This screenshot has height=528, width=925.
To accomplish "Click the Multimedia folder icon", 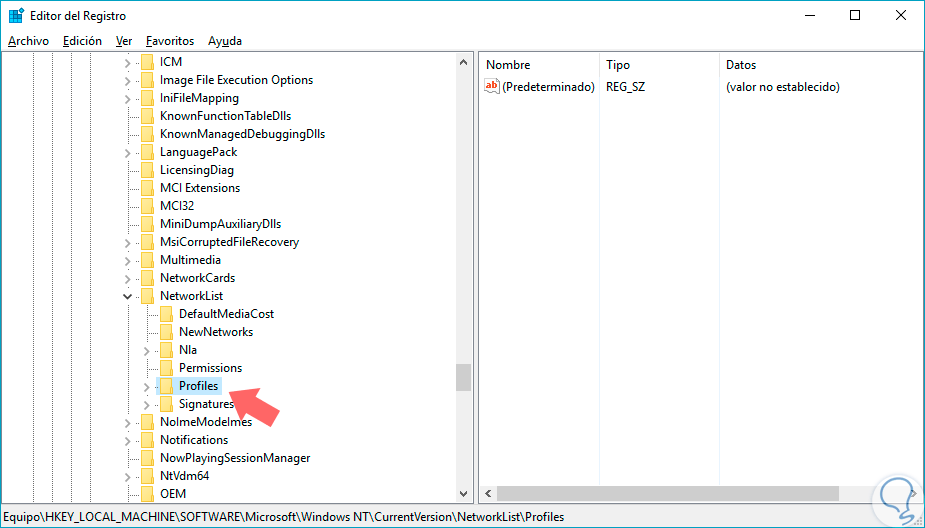I will 147,260.
